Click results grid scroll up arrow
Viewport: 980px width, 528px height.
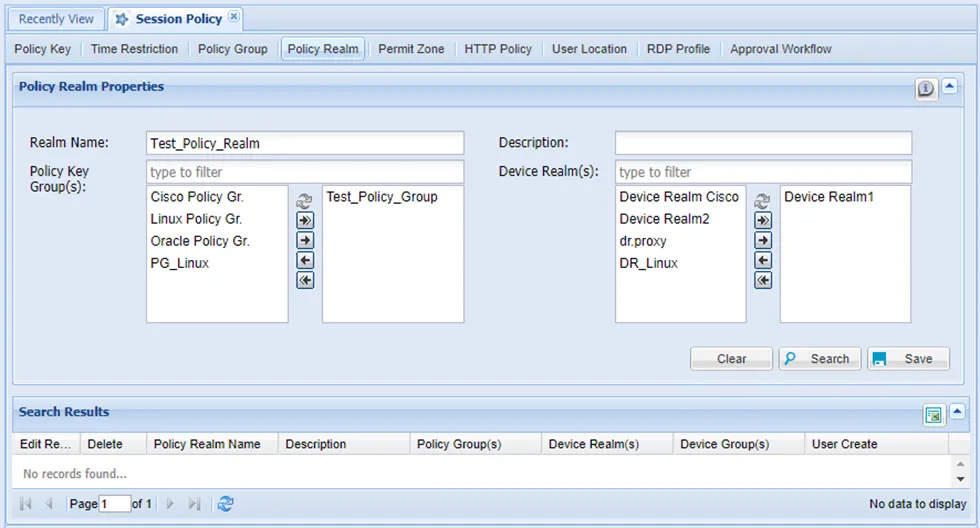coord(961,464)
